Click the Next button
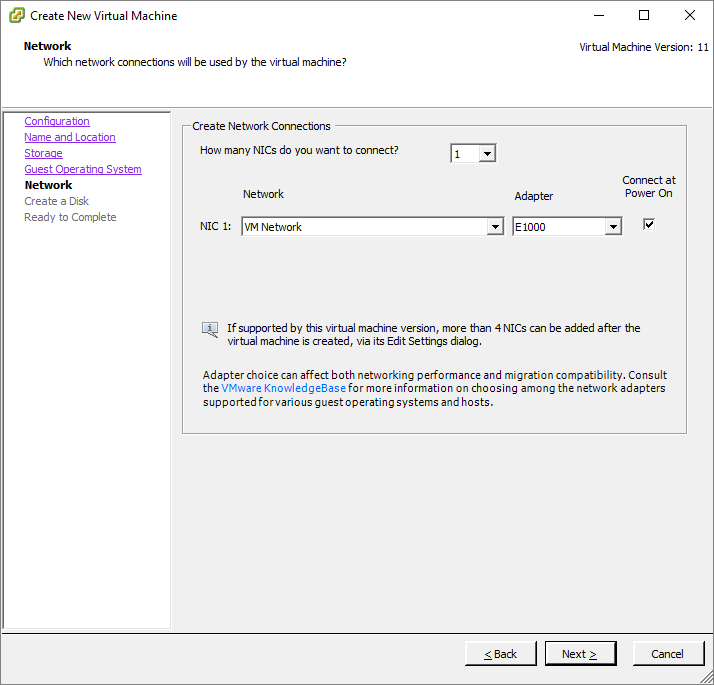 581,654
